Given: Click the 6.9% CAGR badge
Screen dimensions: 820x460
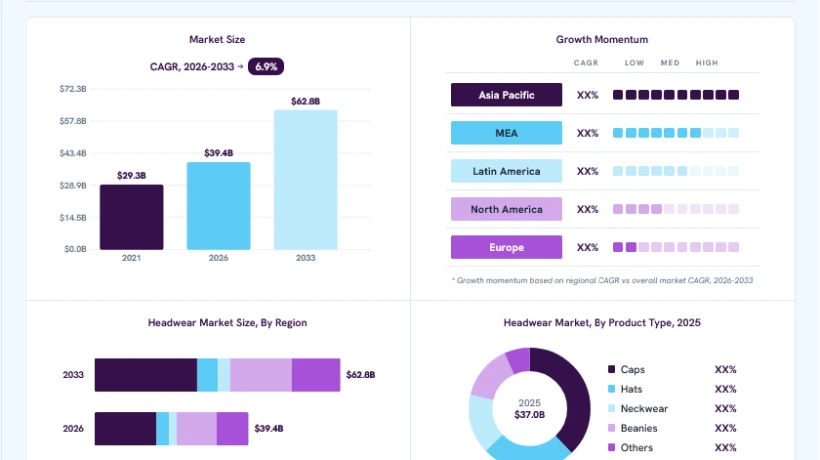Looking at the screenshot, I should (x=266, y=66).
